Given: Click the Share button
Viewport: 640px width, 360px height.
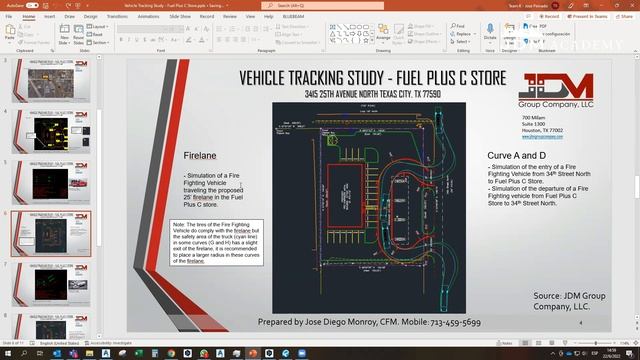Looking at the screenshot, I should click(x=624, y=16).
